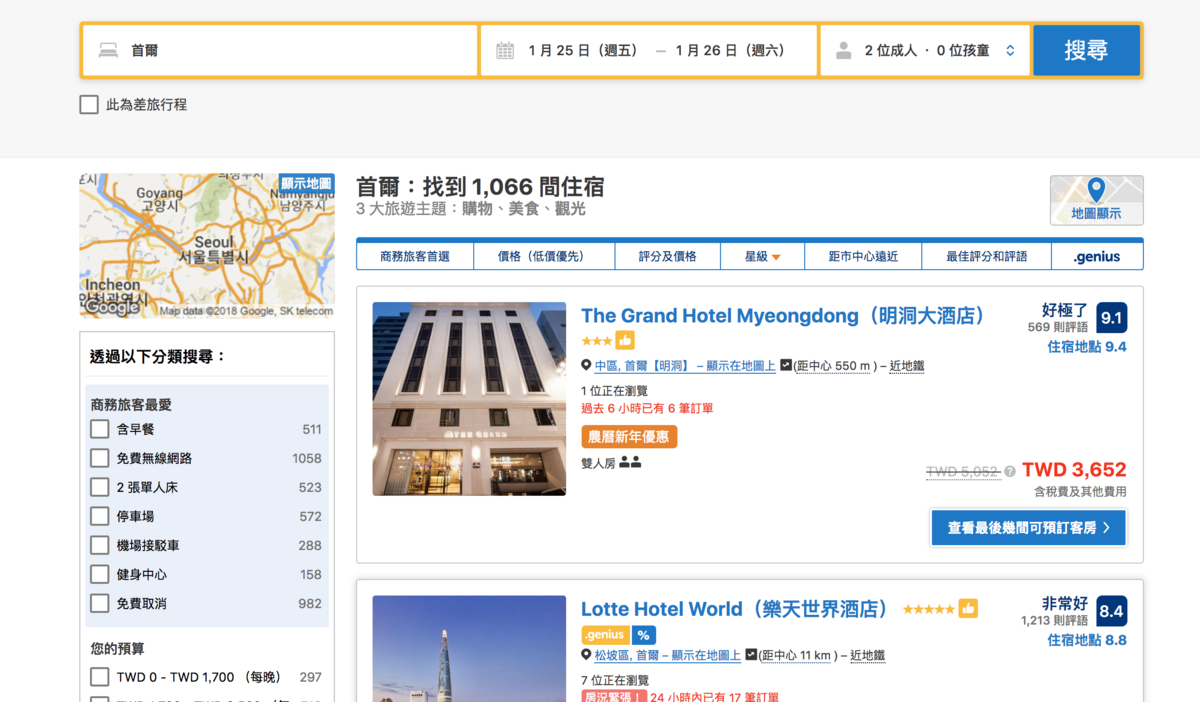Click the 近地鐵 label on Grand Hotel listing
This screenshot has width=1200, height=702.
907,366
